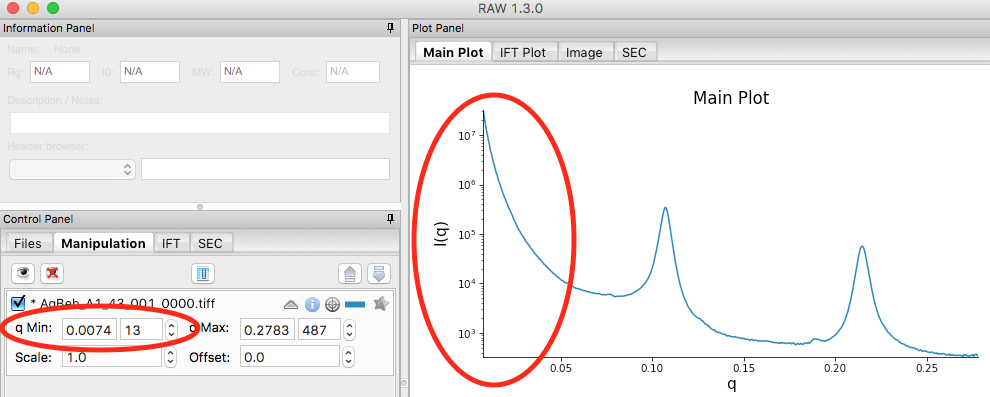990x397 pixels.
Task: Click the hide all (red X) button
Action: point(52,273)
